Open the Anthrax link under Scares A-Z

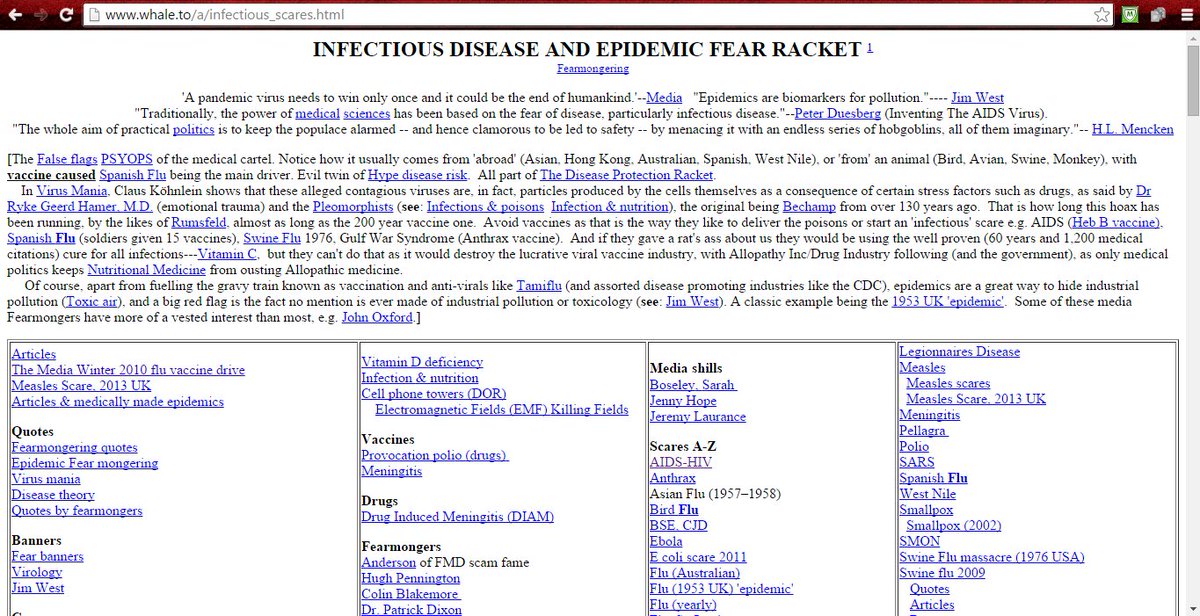673,479
